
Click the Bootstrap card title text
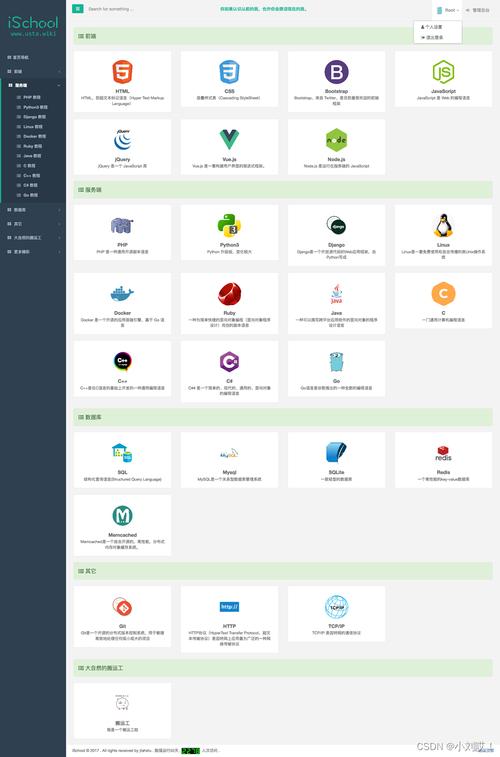click(336, 91)
